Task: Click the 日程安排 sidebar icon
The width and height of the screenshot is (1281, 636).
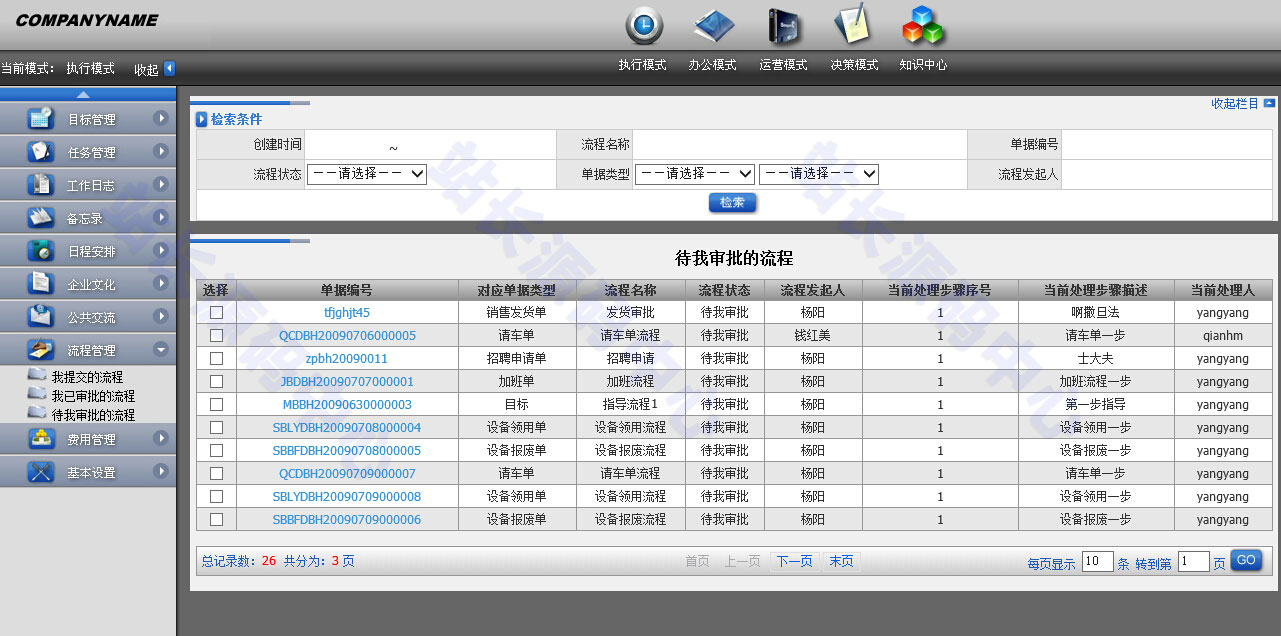Action: click(x=41, y=251)
